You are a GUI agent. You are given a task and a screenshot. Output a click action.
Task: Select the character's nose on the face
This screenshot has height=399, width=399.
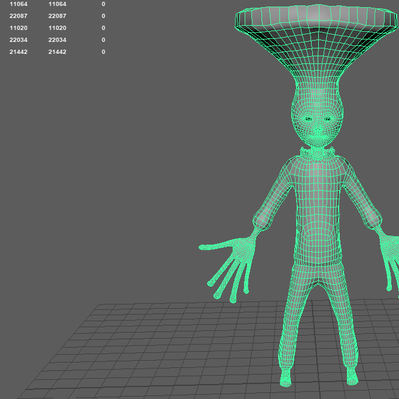[318, 128]
